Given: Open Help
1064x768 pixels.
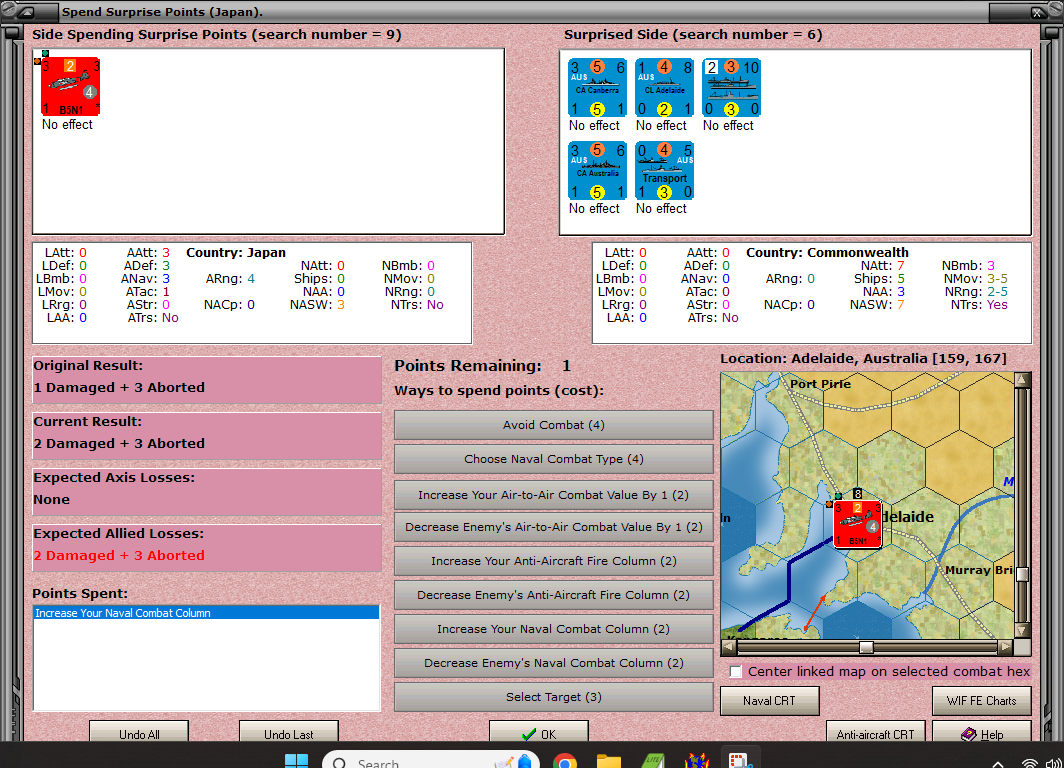Looking at the screenshot, I should pyautogui.click(x=982, y=733).
